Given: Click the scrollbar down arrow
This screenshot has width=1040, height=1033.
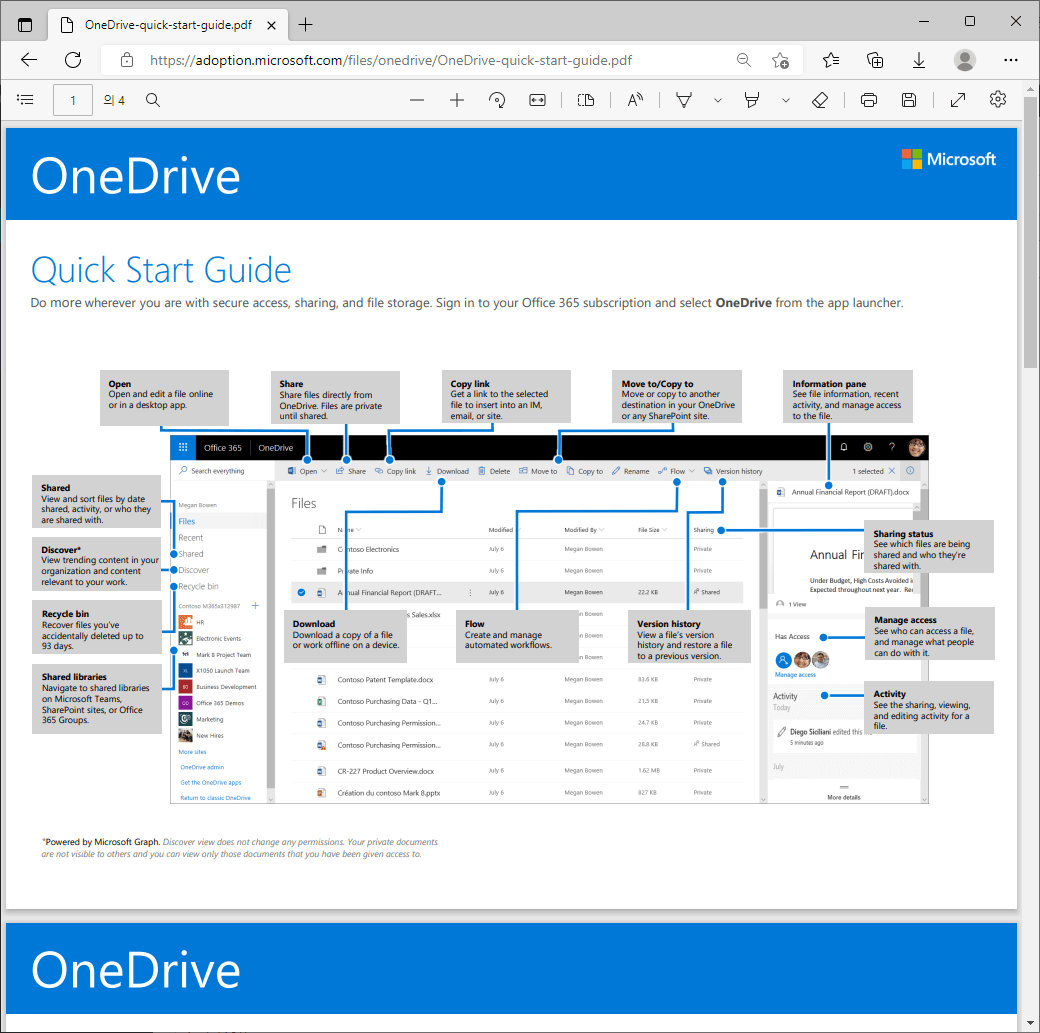Looking at the screenshot, I should 1030,1022.
